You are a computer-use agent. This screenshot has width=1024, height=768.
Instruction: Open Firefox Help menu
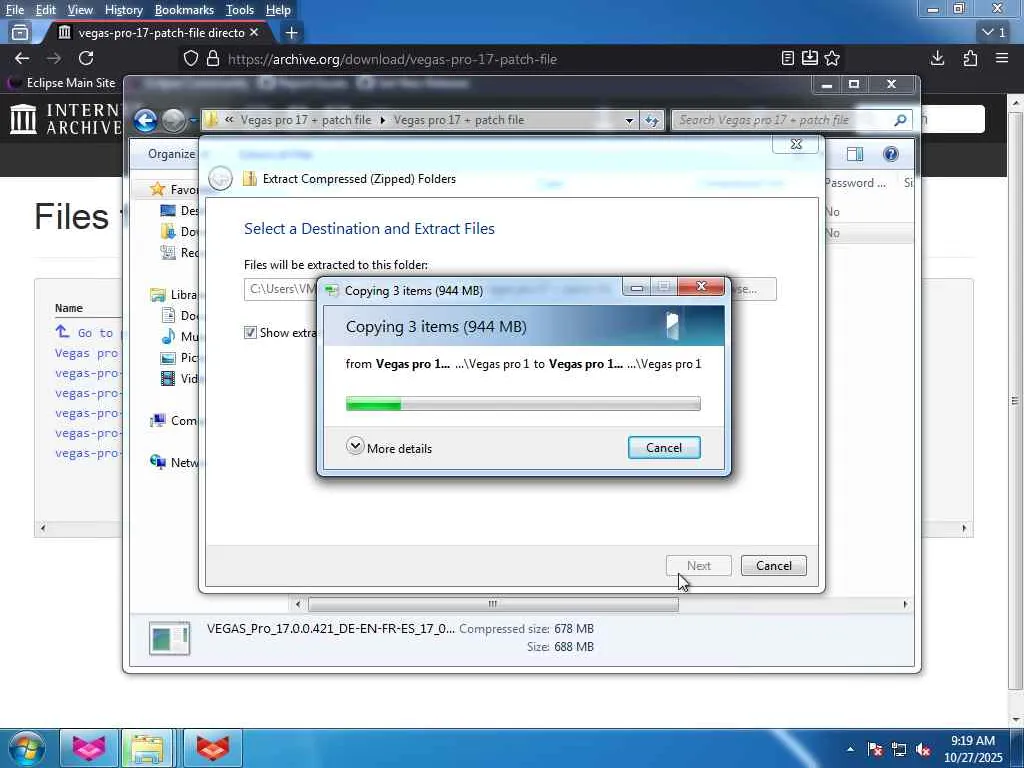[278, 10]
